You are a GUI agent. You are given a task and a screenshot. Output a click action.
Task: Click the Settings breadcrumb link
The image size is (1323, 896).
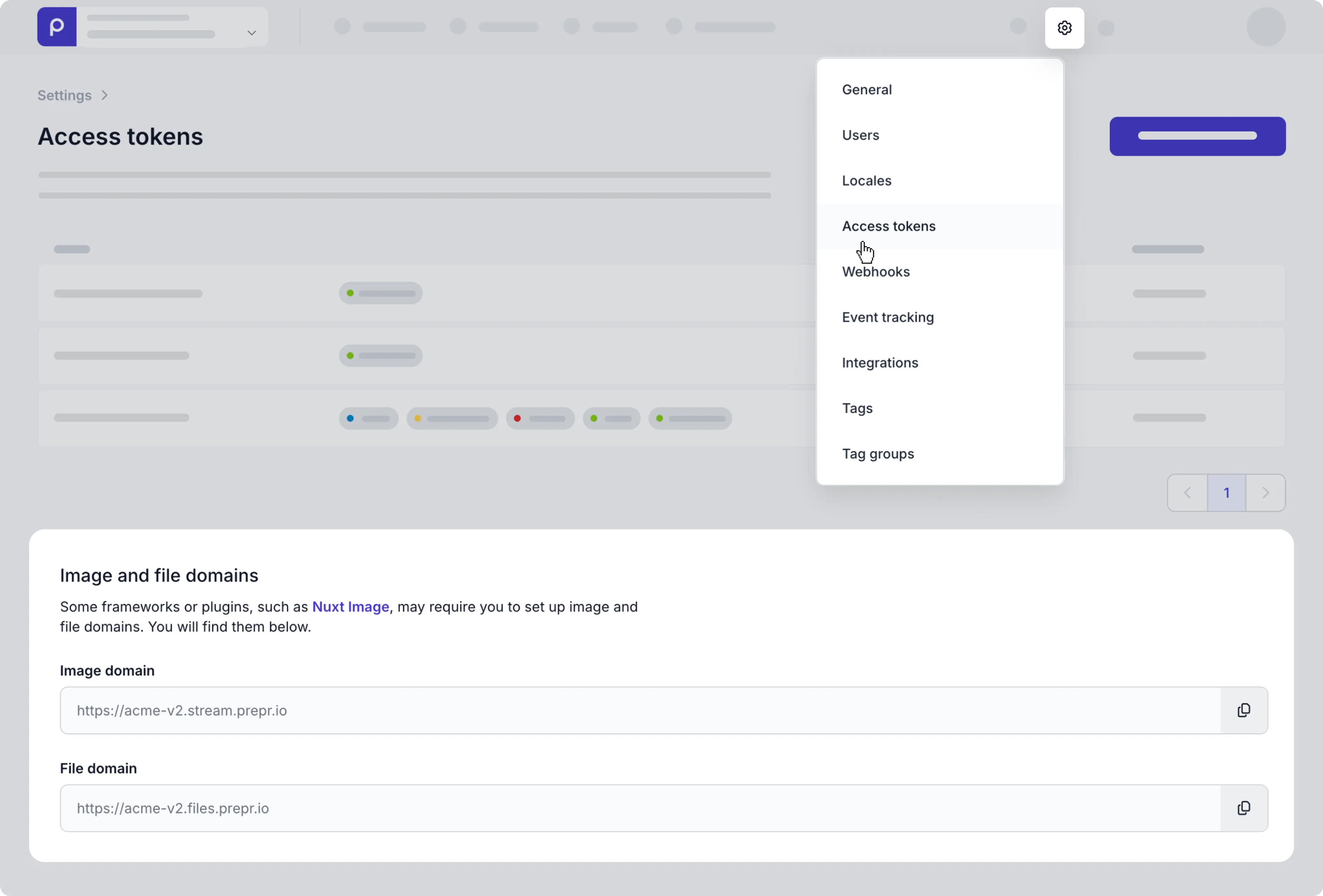click(x=64, y=95)
